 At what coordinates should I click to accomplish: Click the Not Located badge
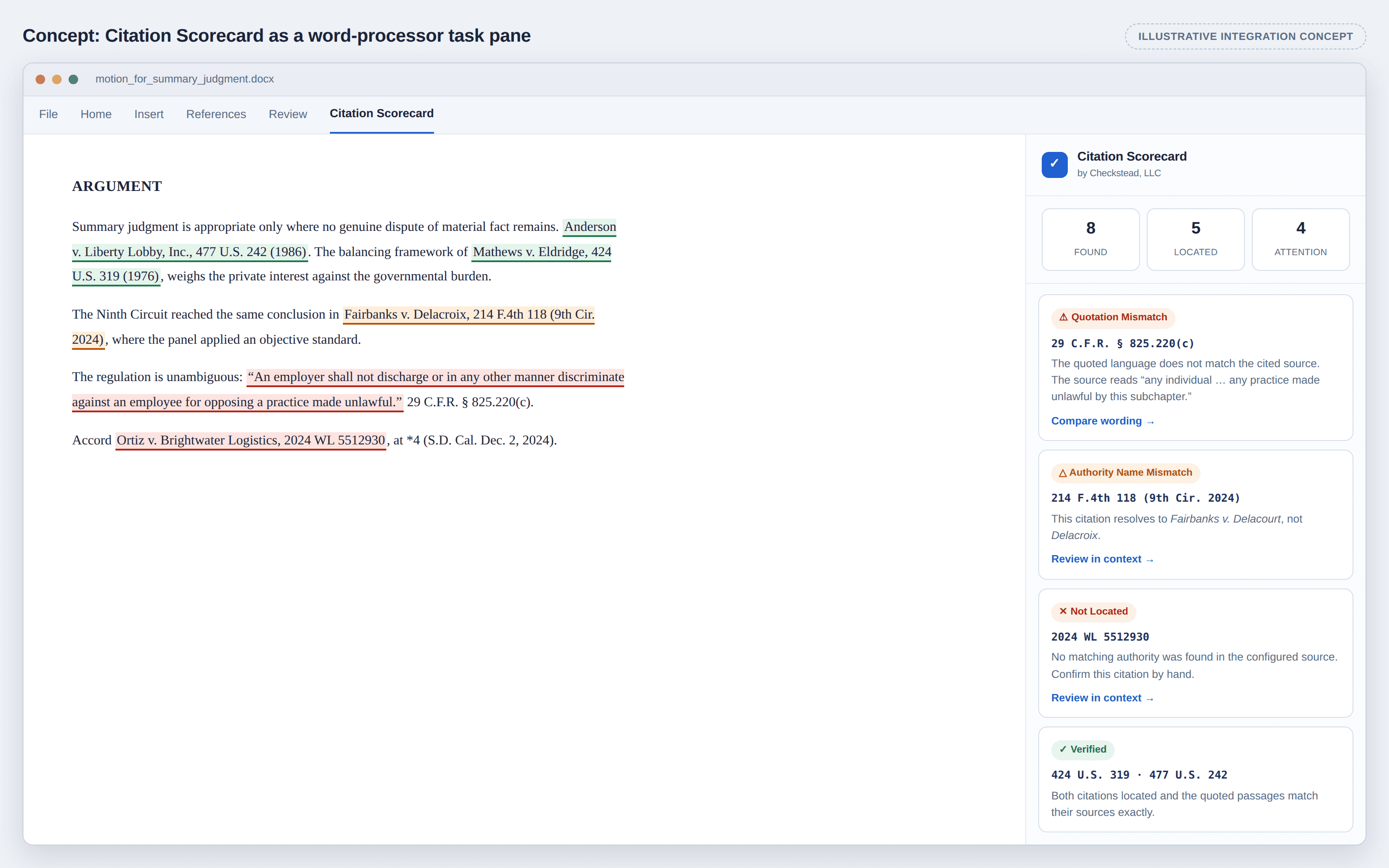pyautogui.click(x=1093, y=612)
